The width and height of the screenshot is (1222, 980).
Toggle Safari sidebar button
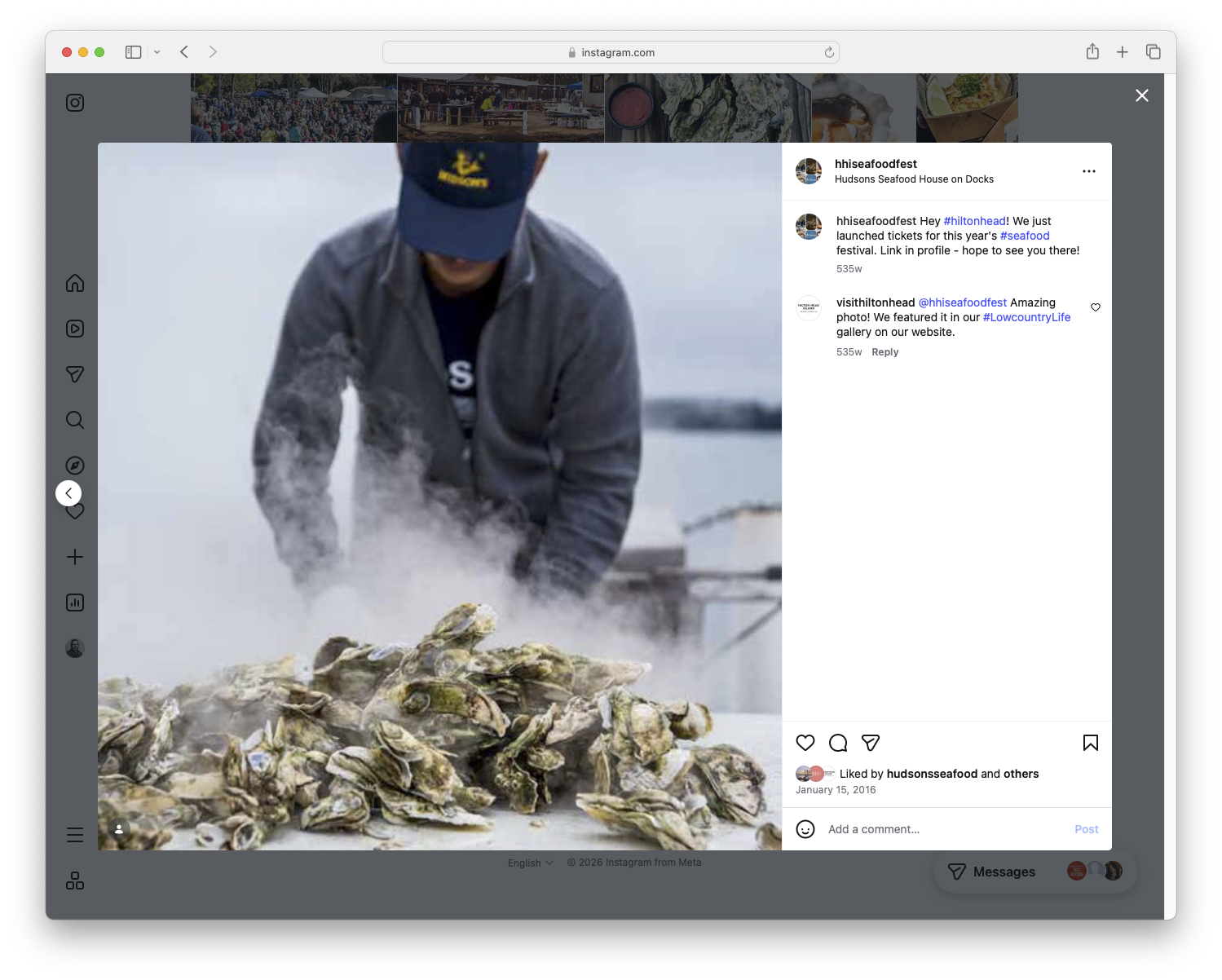tap(134, 52)
